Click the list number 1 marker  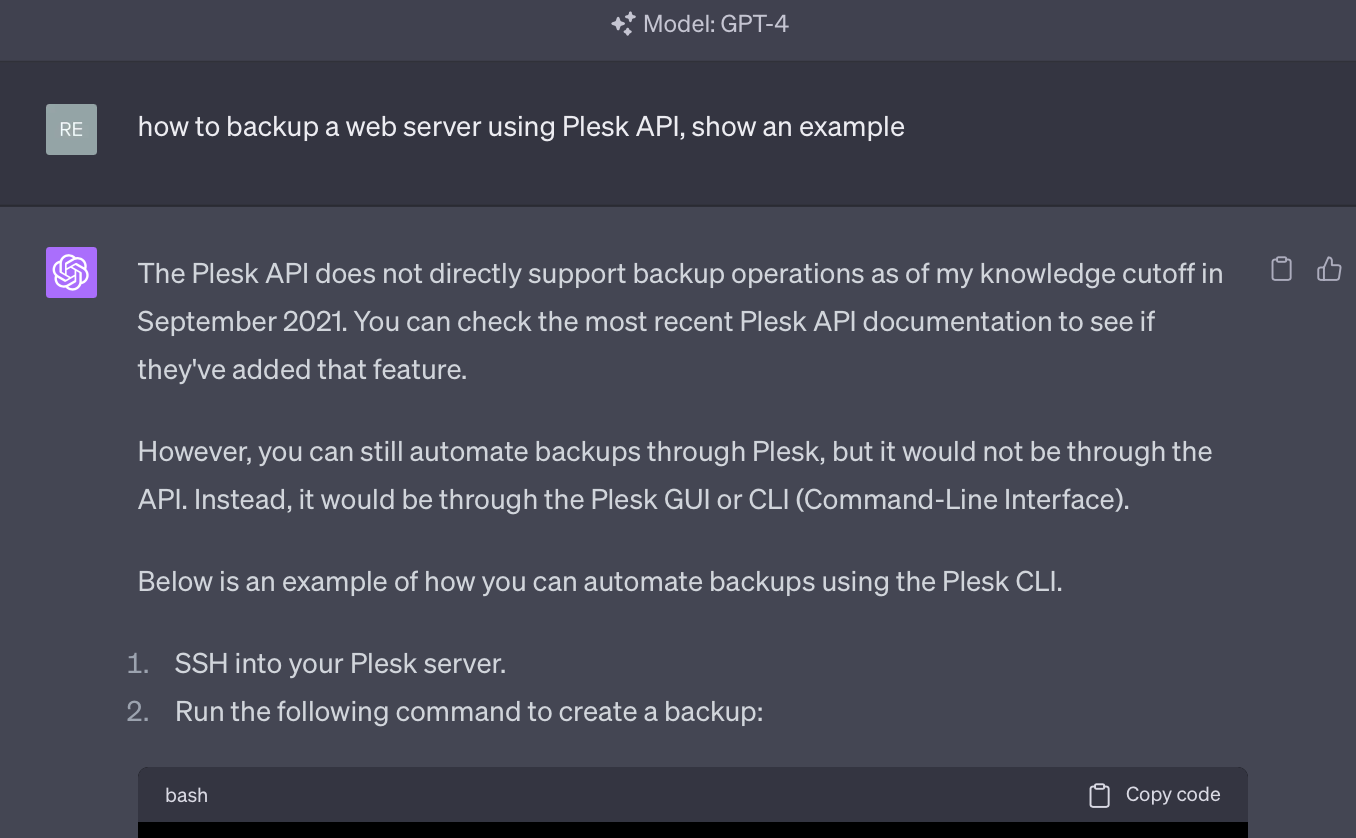click(x=138, y=663)
